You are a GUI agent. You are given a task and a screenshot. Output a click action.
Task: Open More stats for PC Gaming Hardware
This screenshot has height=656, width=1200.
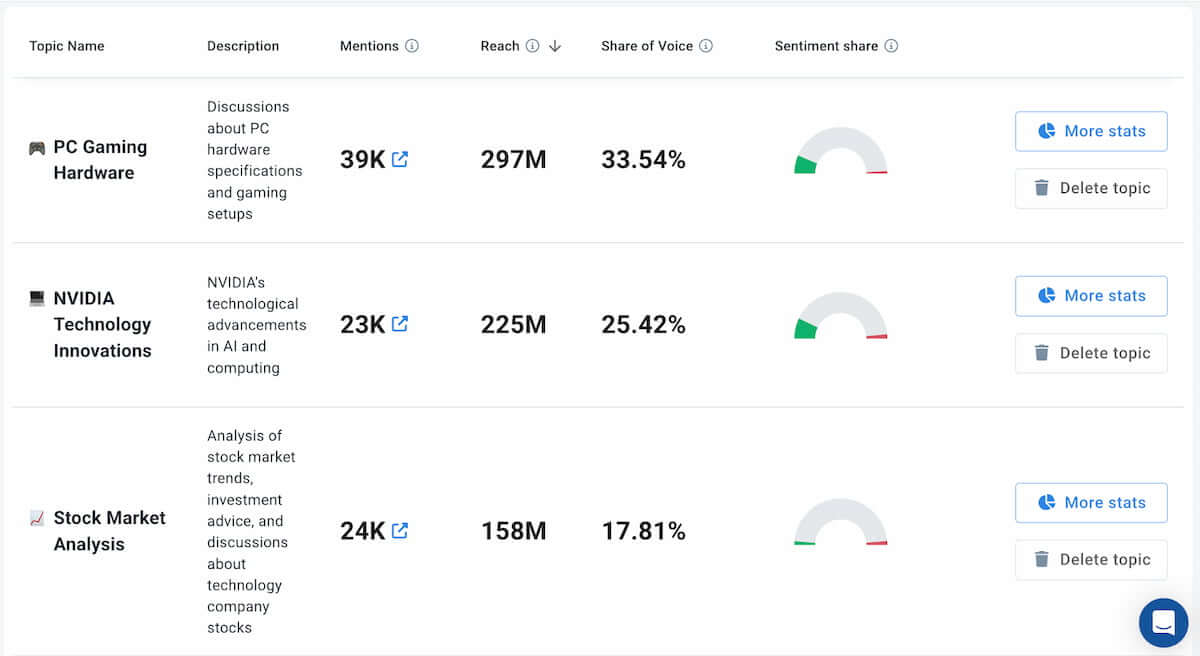coord(1091,130)
